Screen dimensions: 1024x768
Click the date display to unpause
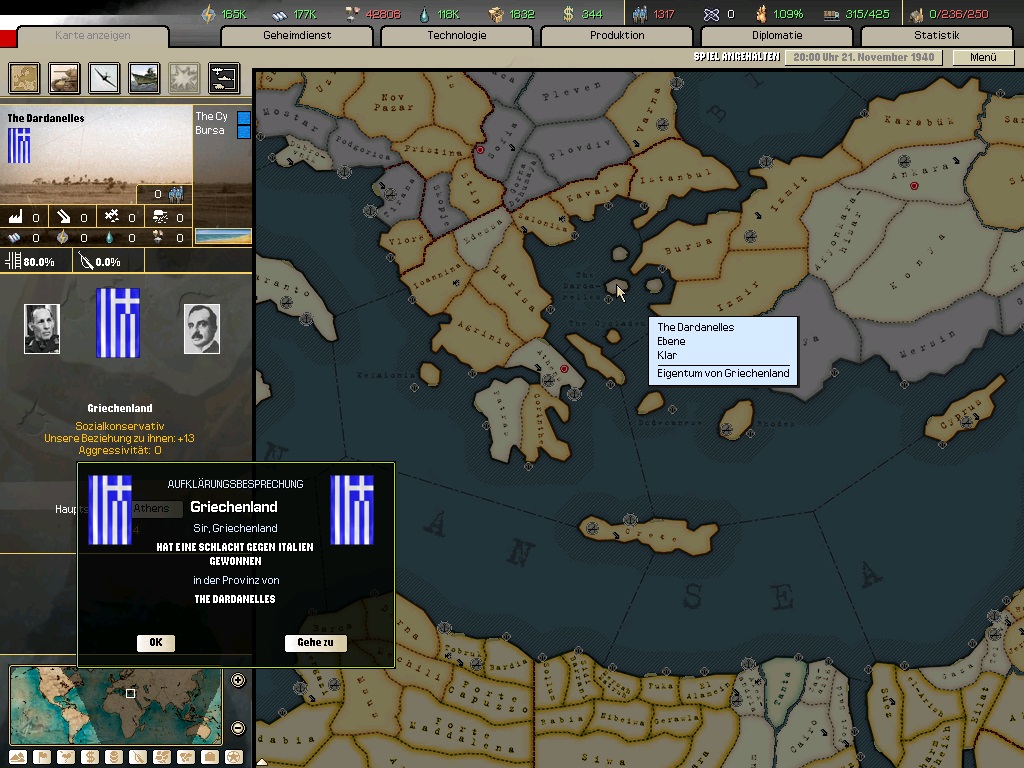pos(863,57)
